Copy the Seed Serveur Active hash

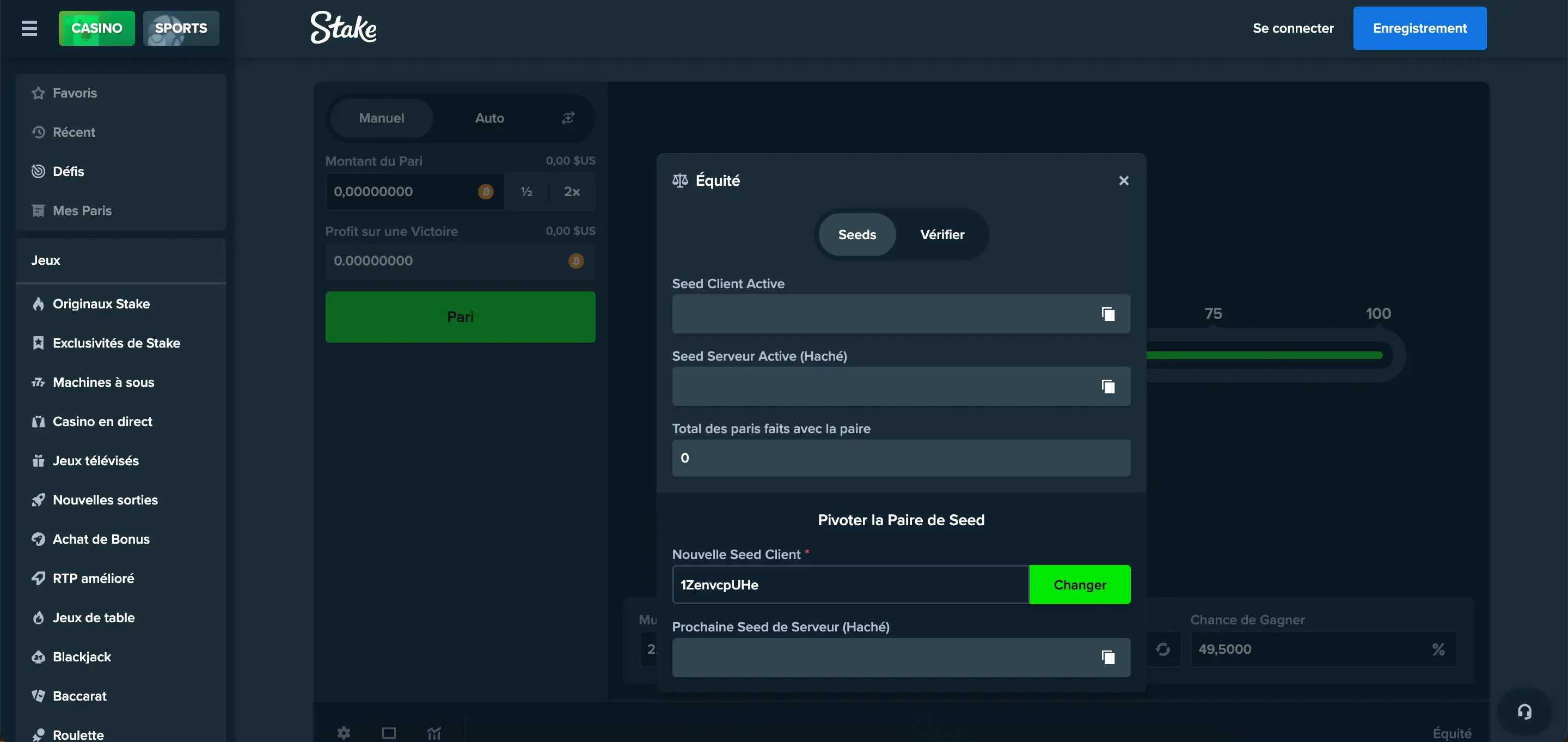tap(1108, 386)
